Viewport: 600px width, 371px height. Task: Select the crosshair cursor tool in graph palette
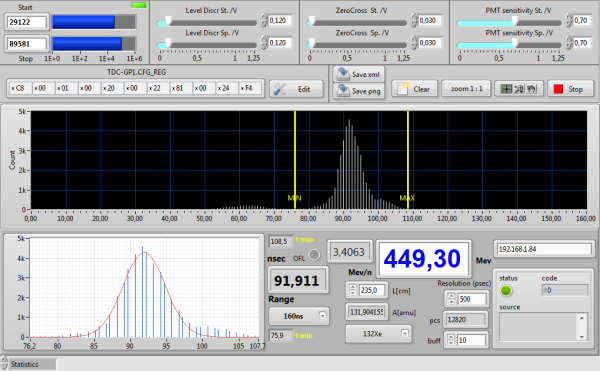tap(506, 89)
